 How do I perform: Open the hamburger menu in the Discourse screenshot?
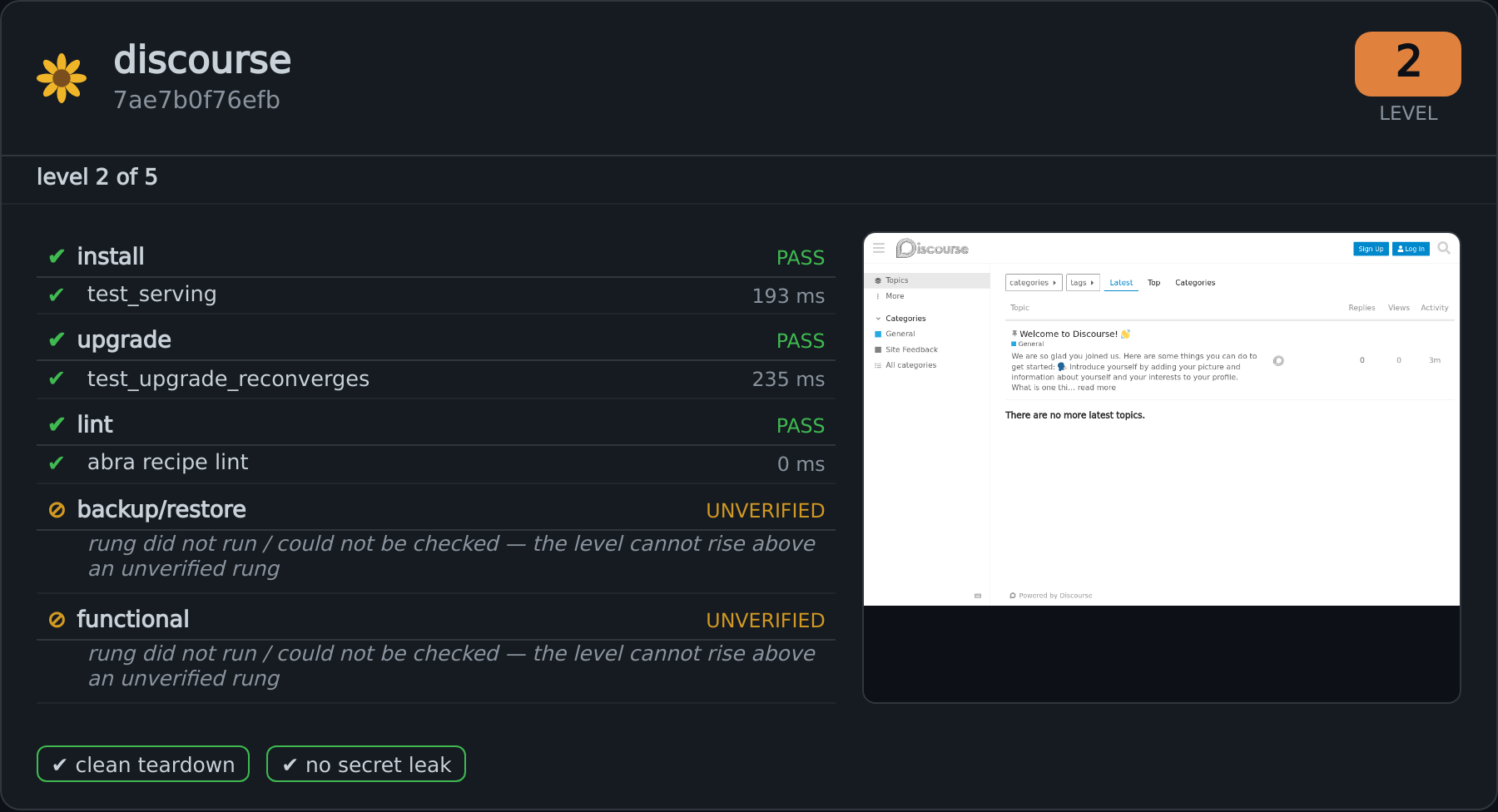[879, 248]
